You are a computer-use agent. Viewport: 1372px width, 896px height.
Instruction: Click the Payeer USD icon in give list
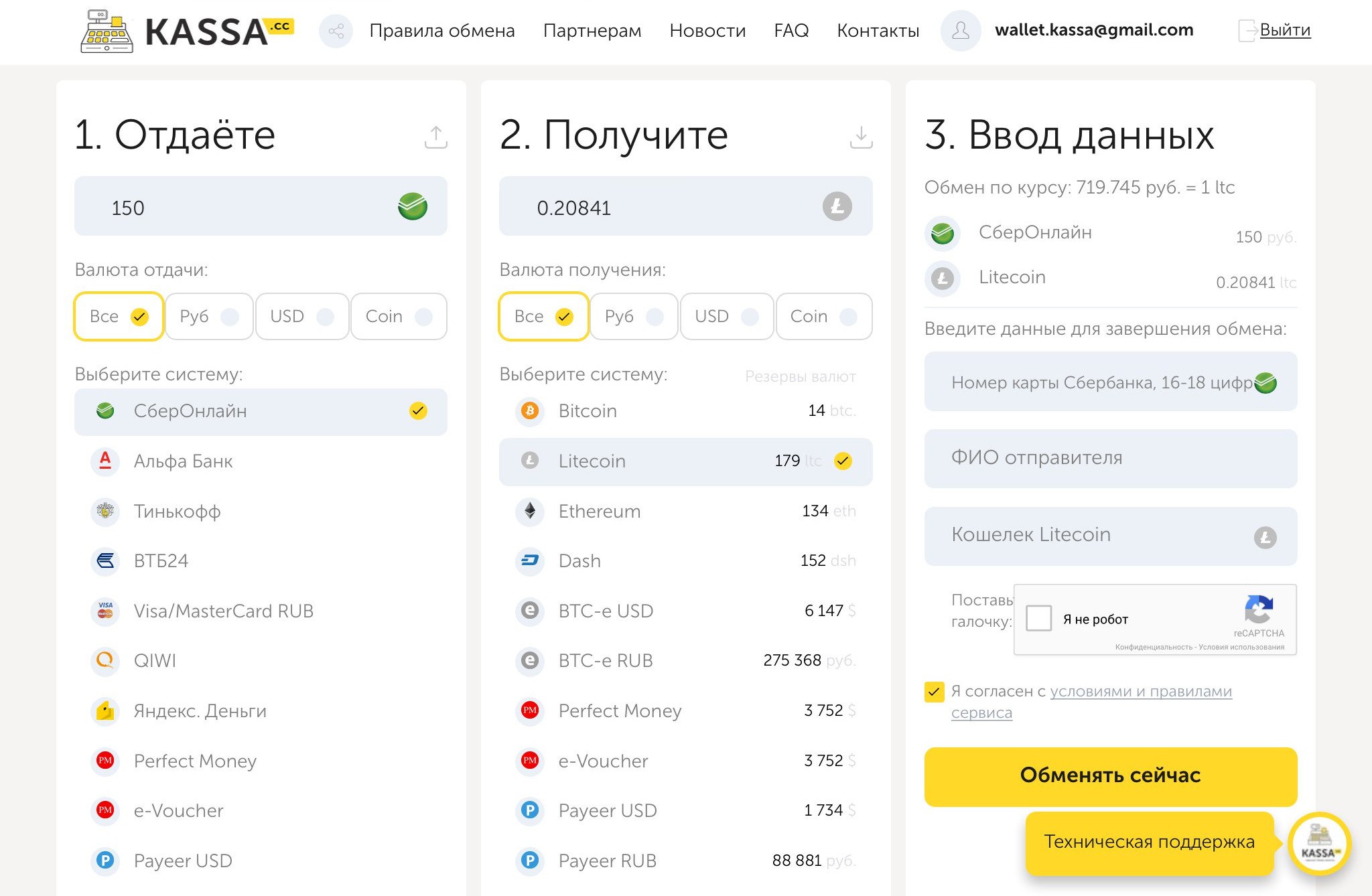click(x=105, y=860)
